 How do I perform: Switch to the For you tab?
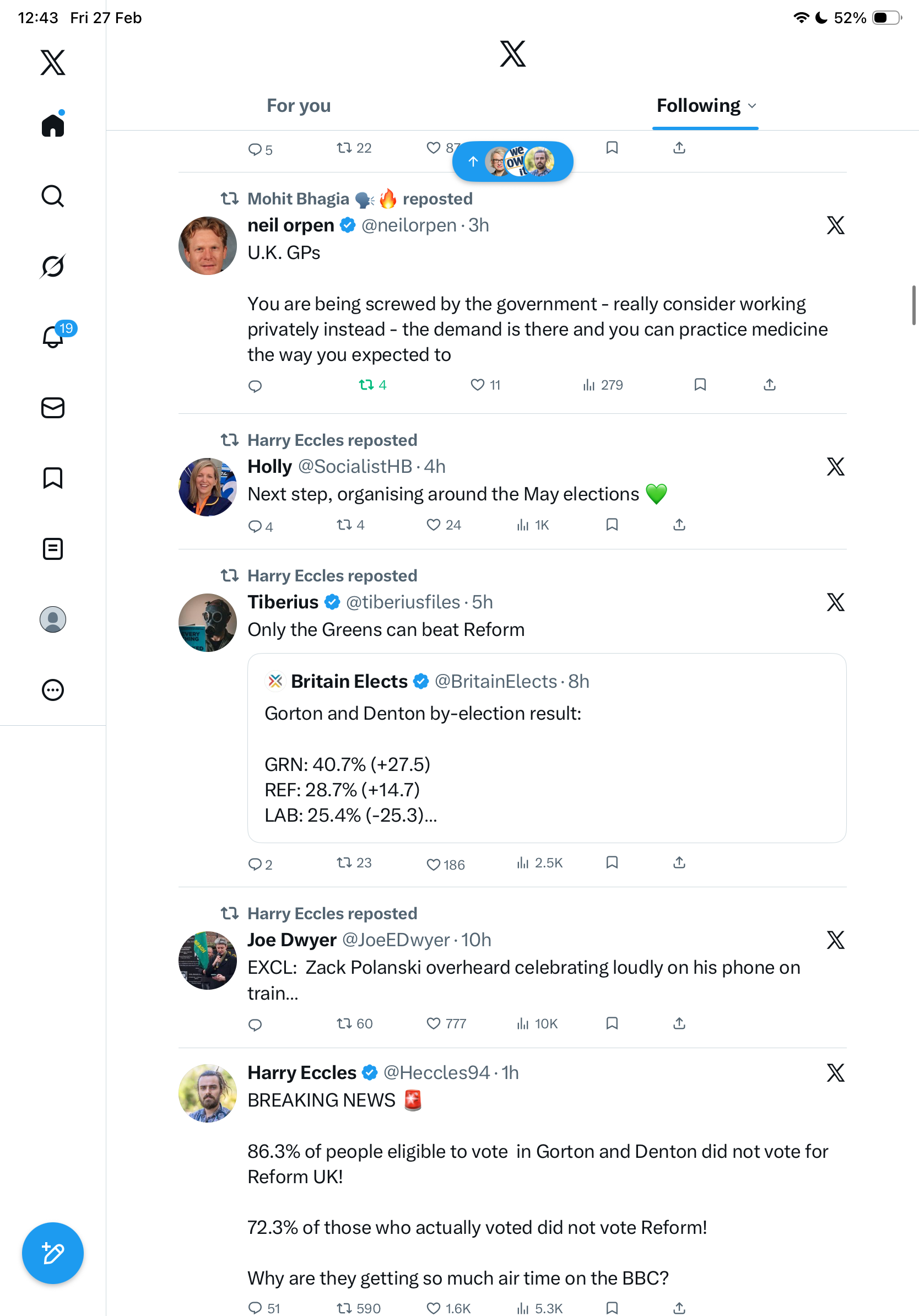299,106
